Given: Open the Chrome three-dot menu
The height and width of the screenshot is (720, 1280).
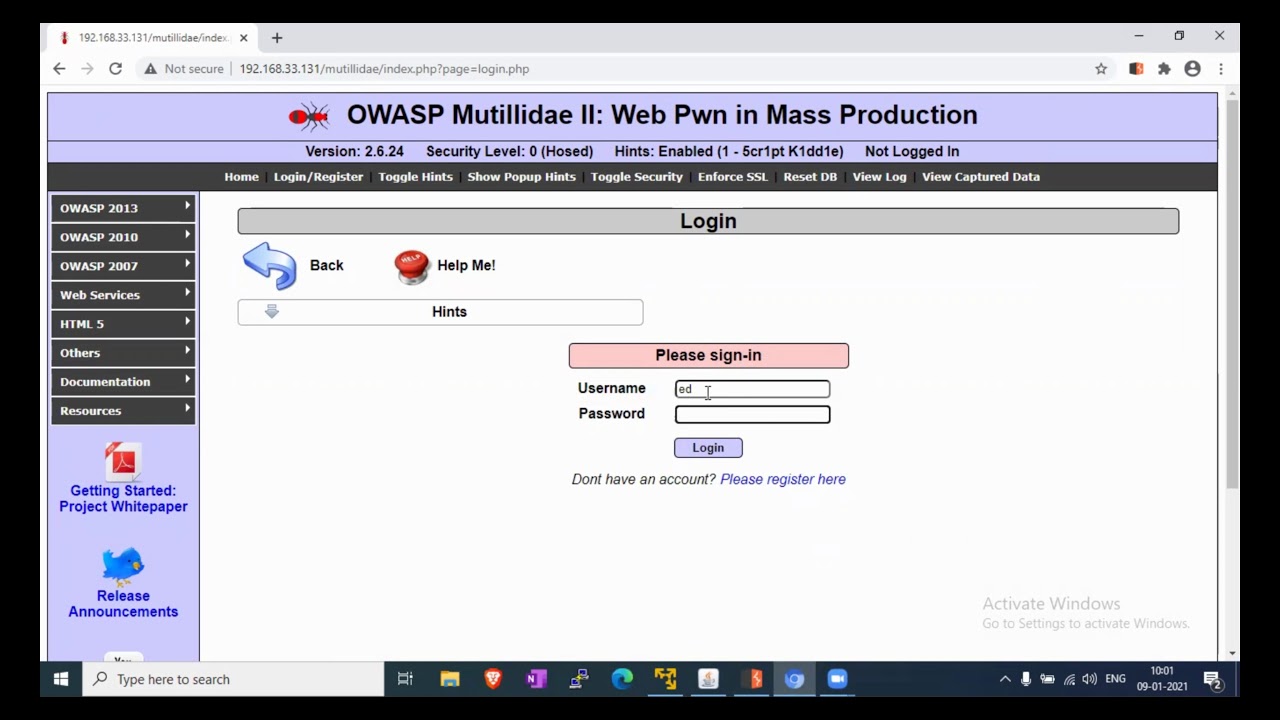Looking at the screenshot, I should click(x=1221, y=69).
